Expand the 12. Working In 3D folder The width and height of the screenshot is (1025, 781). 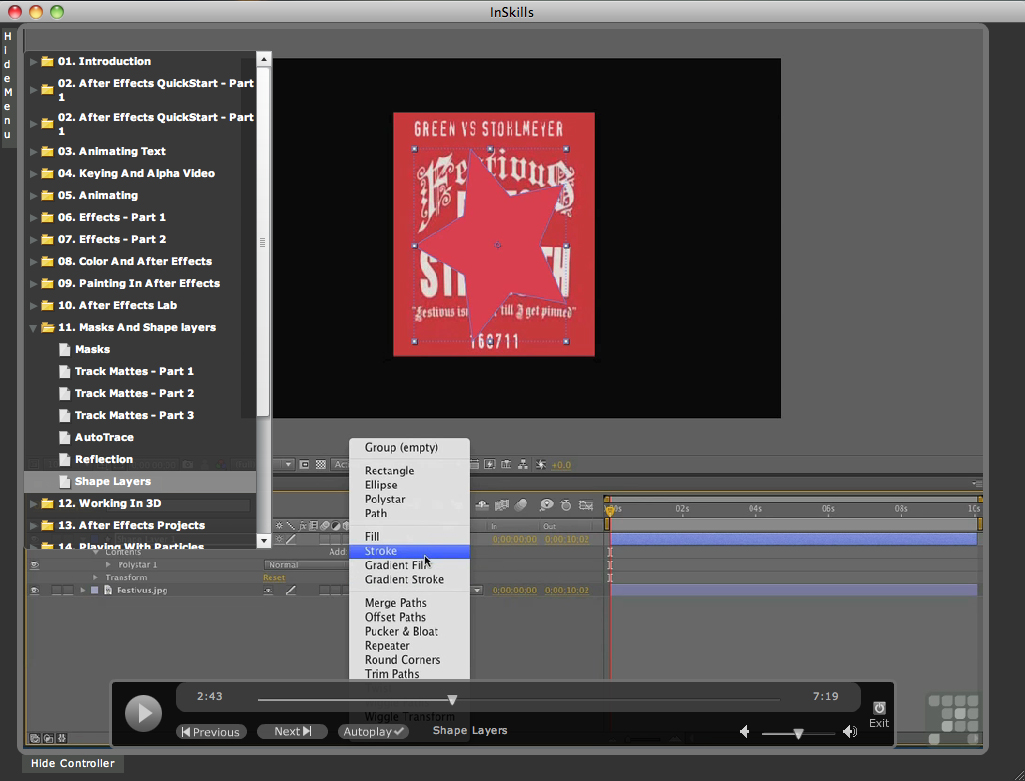pos(33,504)
